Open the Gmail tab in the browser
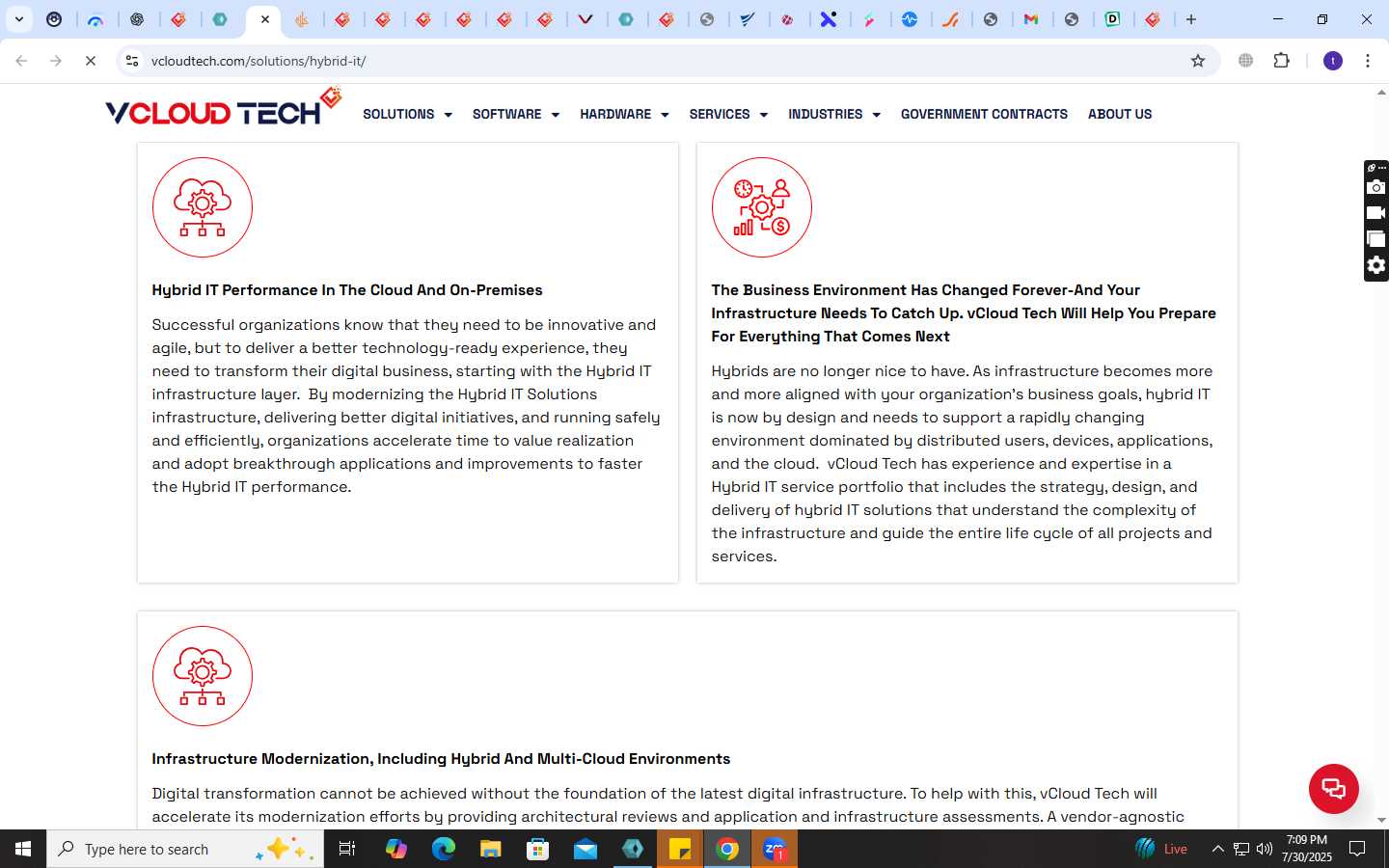Screen dimensions: 1389x868 tap(1031, 19)
